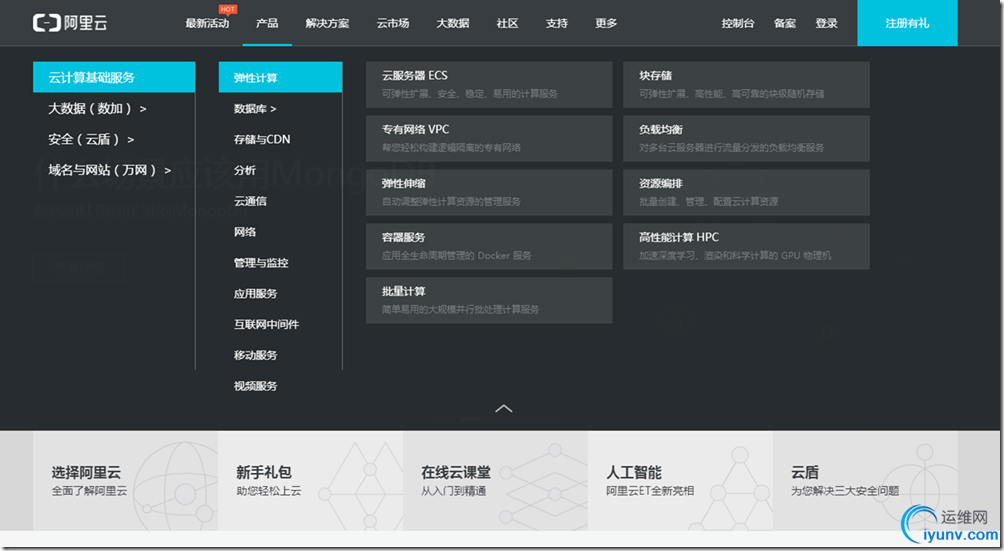
Task: Open the 块存储 product card
Action: (746, 84)
